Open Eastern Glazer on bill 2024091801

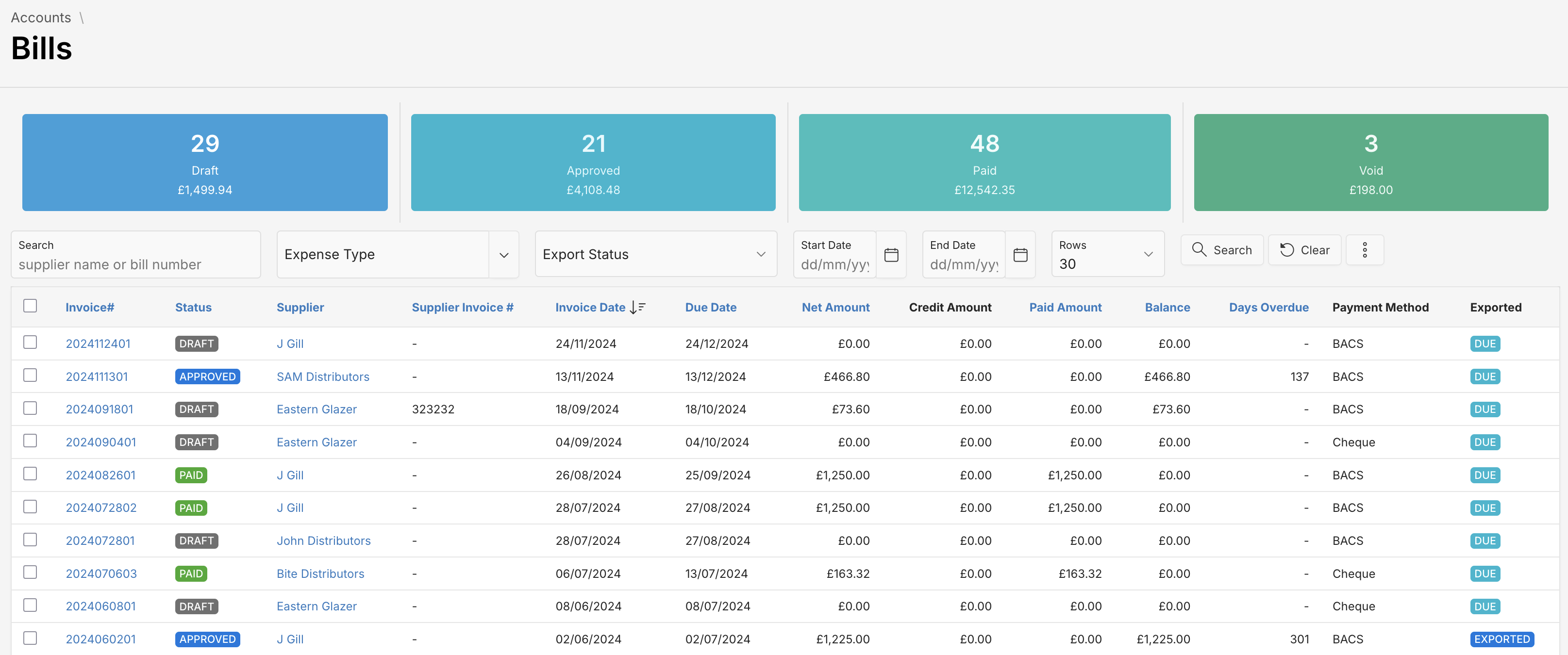tap(317, 409)
